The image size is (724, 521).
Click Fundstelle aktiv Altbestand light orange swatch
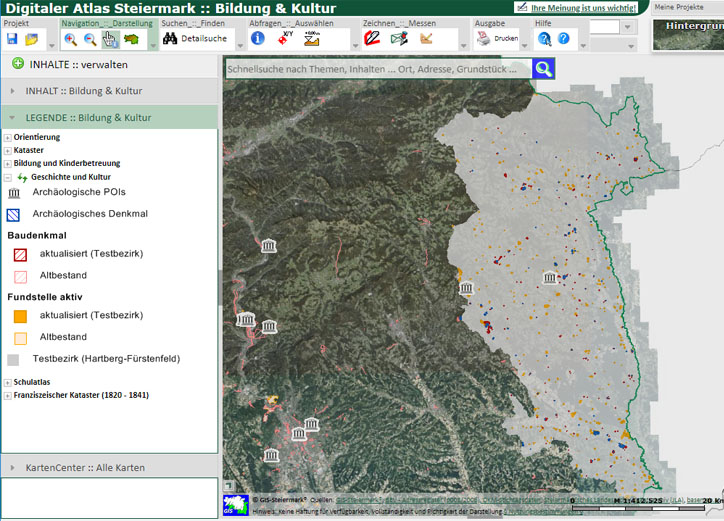(20, 338)
